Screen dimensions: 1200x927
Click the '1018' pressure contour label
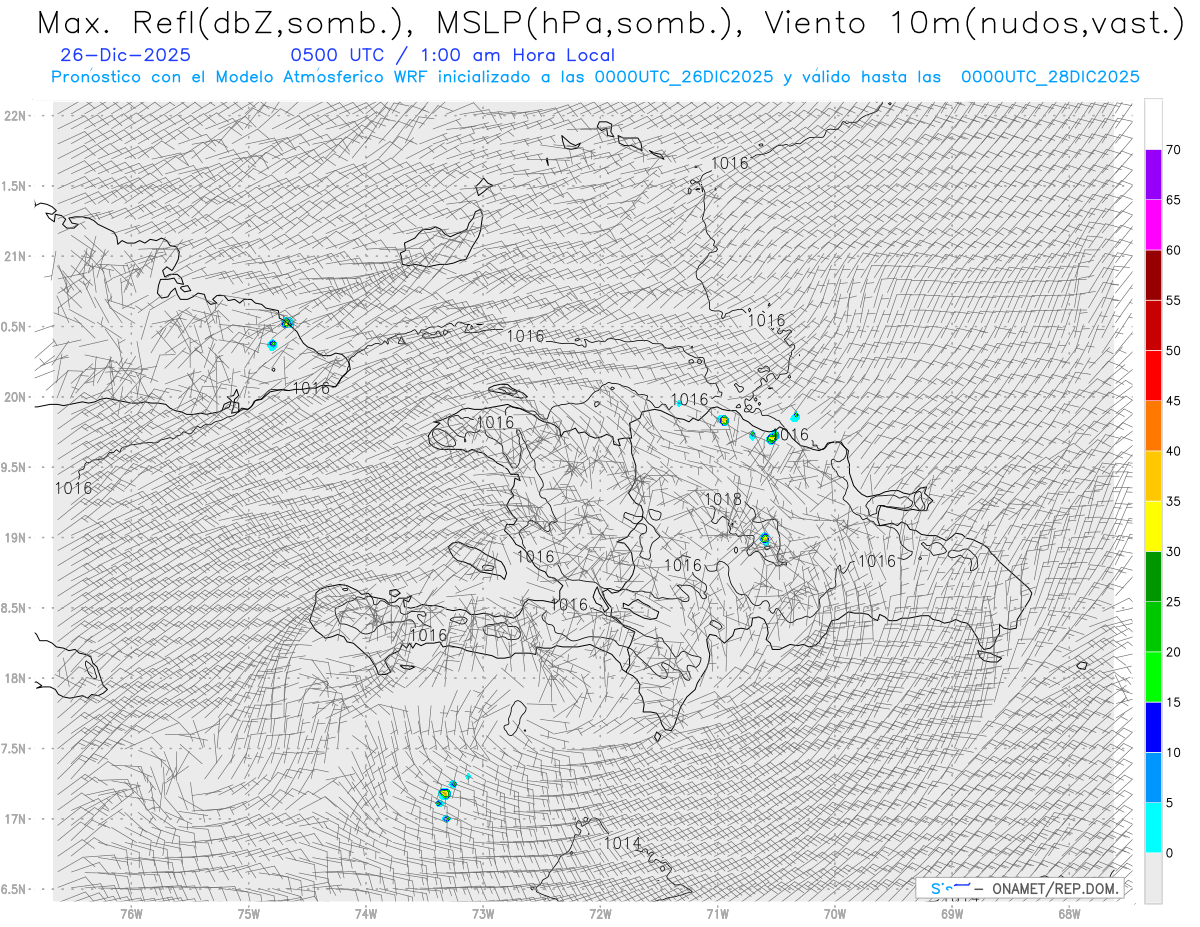pyautogui.click(x=723, y=499)
